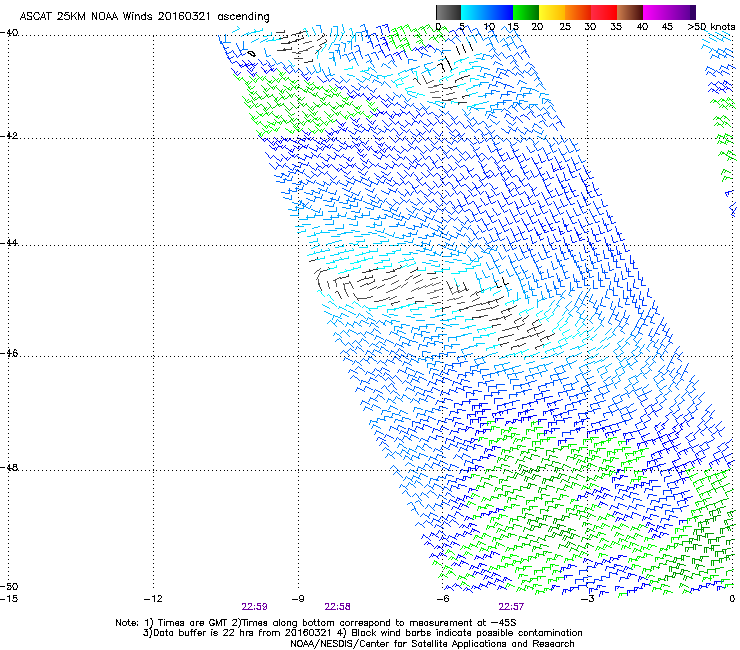The width and height of the screenshot is (740, 650).
Task: Click the magenta 40-45 knots legend segment
Action: [656, 12]
